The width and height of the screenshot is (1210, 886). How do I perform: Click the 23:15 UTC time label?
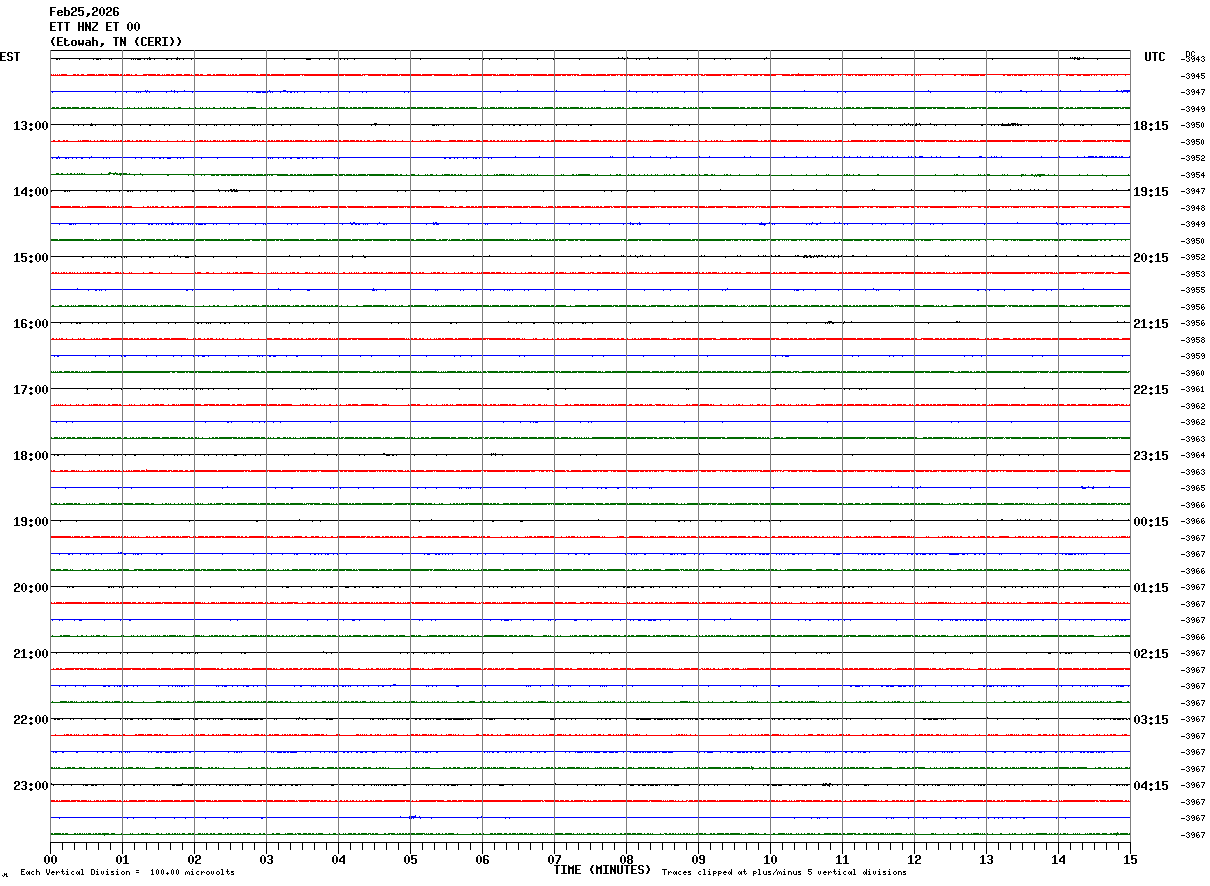point(1151,456)
